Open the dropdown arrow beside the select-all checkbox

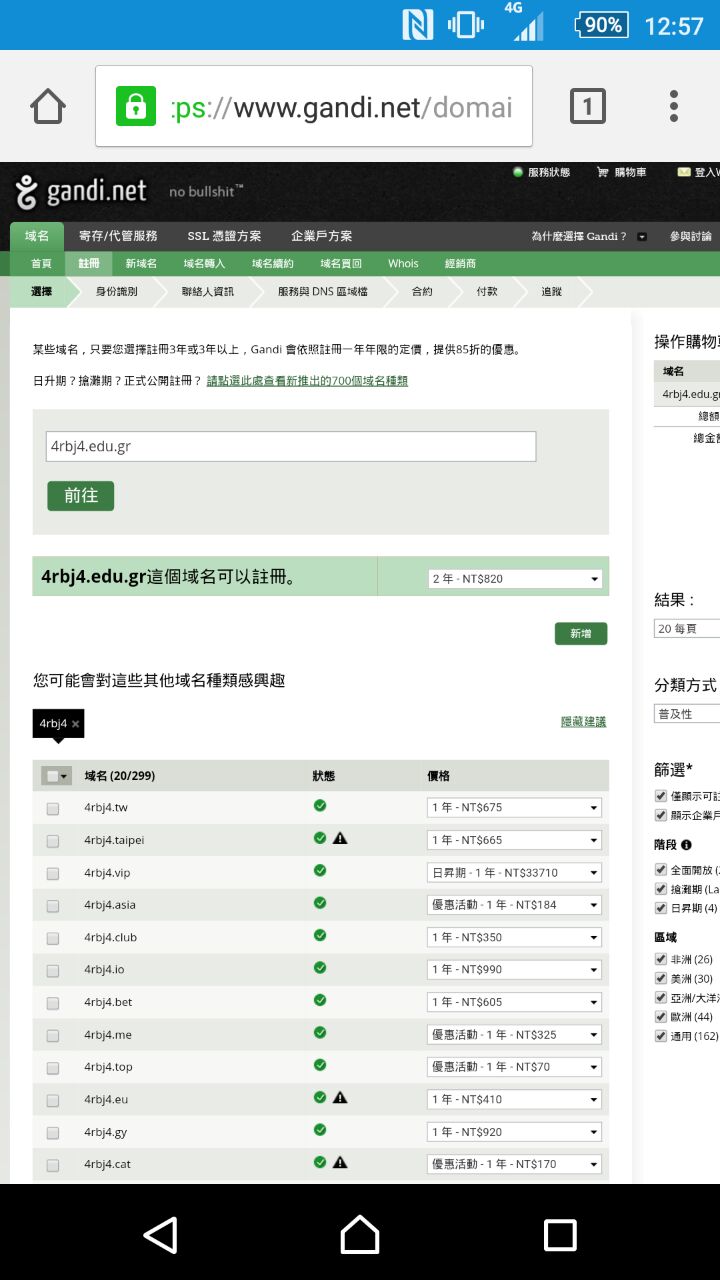(x=65, y=776)
